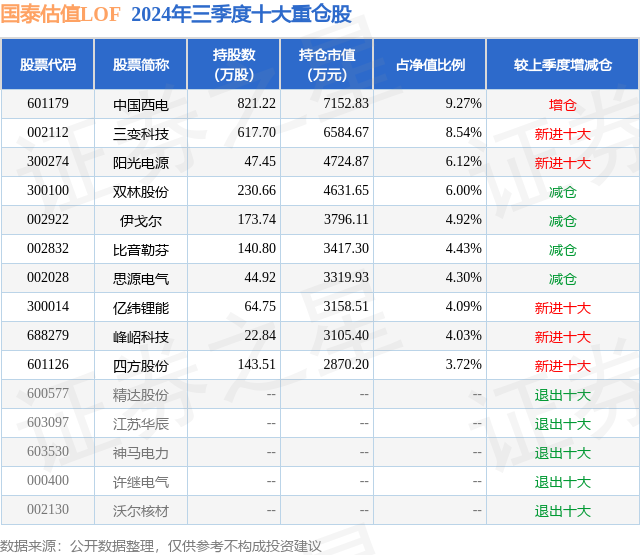Click share count 143.51
The width and height of the screenshot is (640, 555).
tap(257, 364)
